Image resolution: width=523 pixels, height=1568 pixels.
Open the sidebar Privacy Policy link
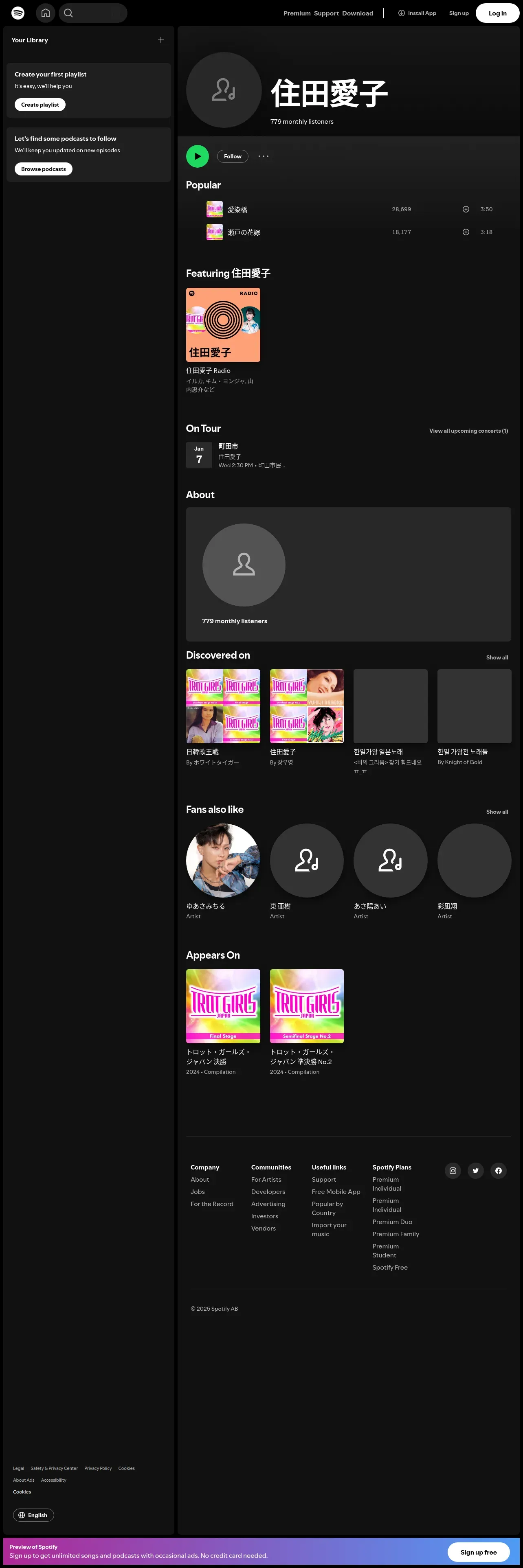coord(98,1468)
